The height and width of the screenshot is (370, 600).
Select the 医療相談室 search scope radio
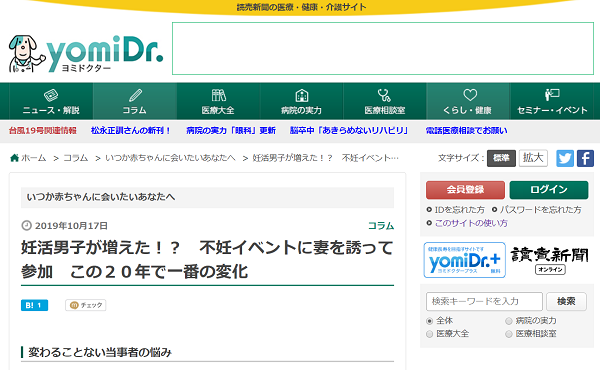[509, 334]
